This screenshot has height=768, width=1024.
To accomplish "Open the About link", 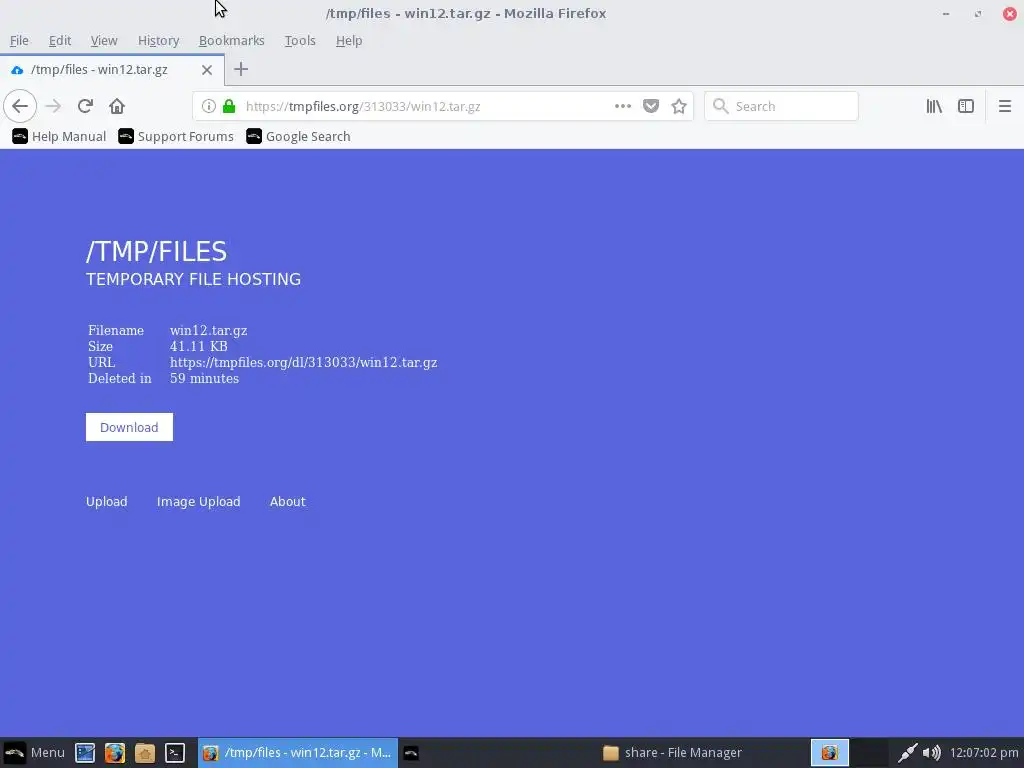I will pyautogui.click(x=287, y=502).
